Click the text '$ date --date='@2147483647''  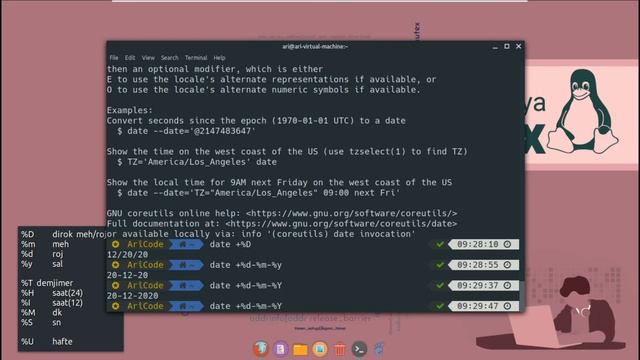(187, 131)
